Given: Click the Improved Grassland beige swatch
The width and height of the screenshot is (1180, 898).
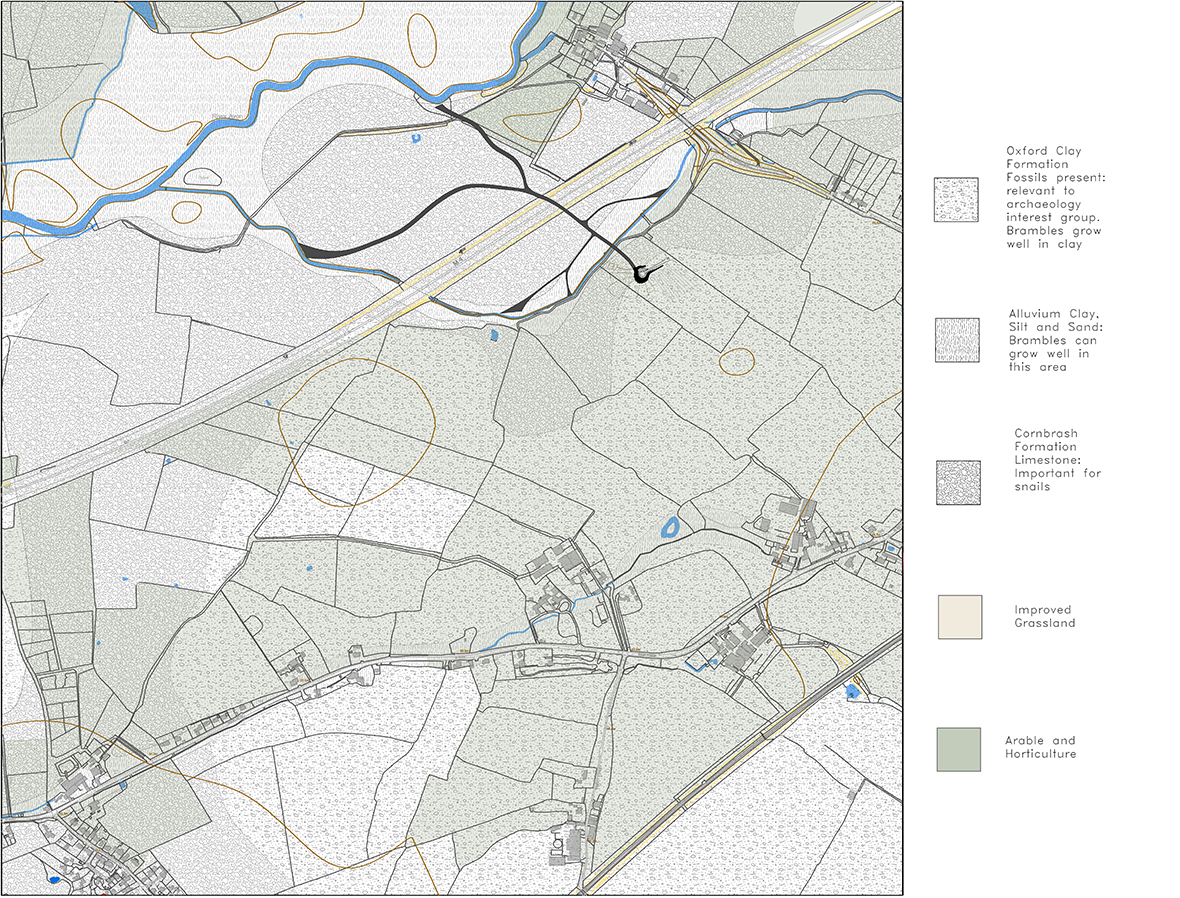Looking at the screenshot, I should [x=960, y=616].
